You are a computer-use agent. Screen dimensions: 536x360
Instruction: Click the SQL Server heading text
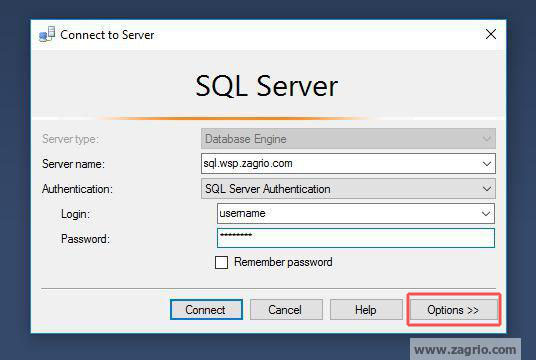(267, 86)
